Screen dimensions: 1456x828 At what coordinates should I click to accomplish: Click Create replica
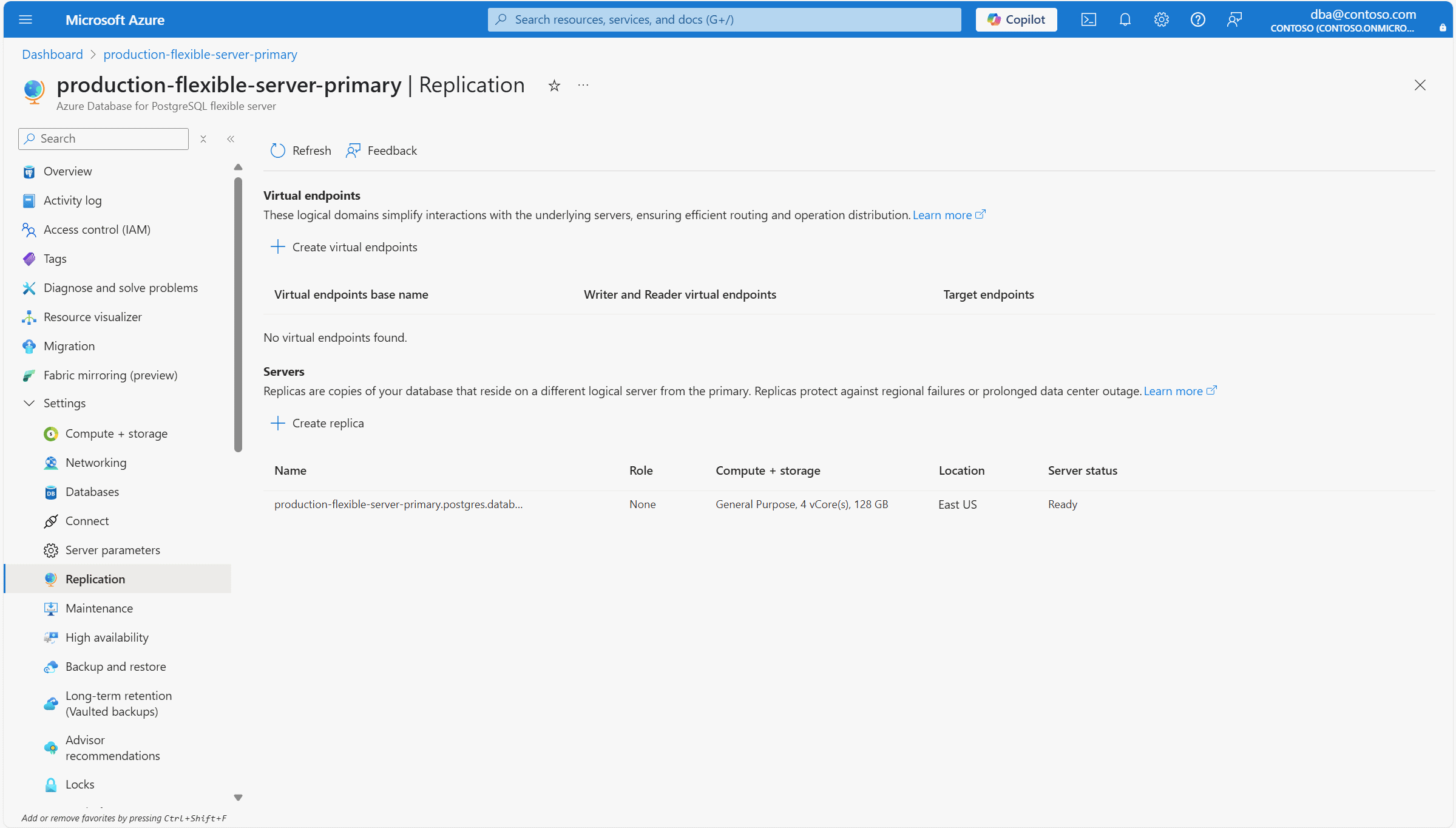pyautogui.click(x=317, y=423)
